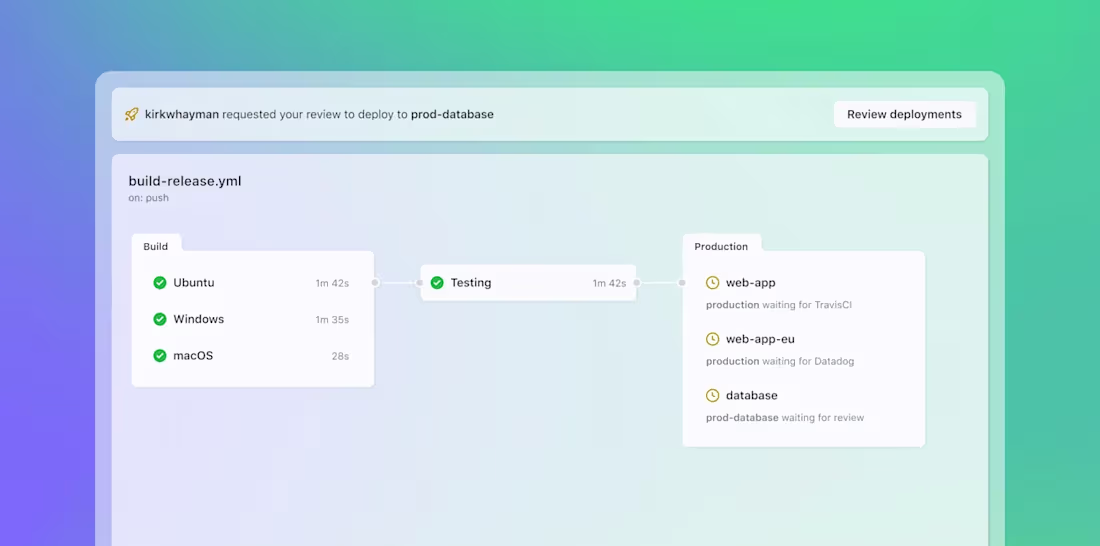Click the Build stage tab label

tap(156, 246)
